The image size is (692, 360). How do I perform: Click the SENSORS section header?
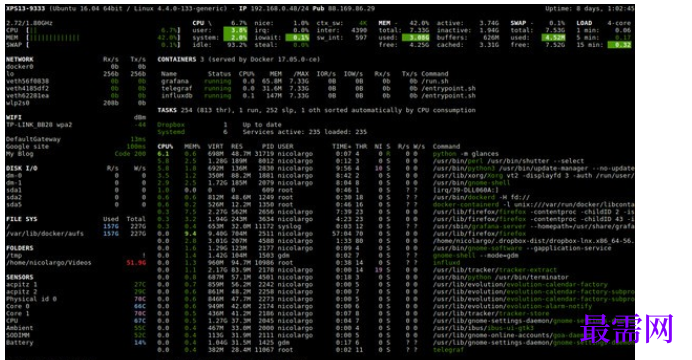click(19, 277)
